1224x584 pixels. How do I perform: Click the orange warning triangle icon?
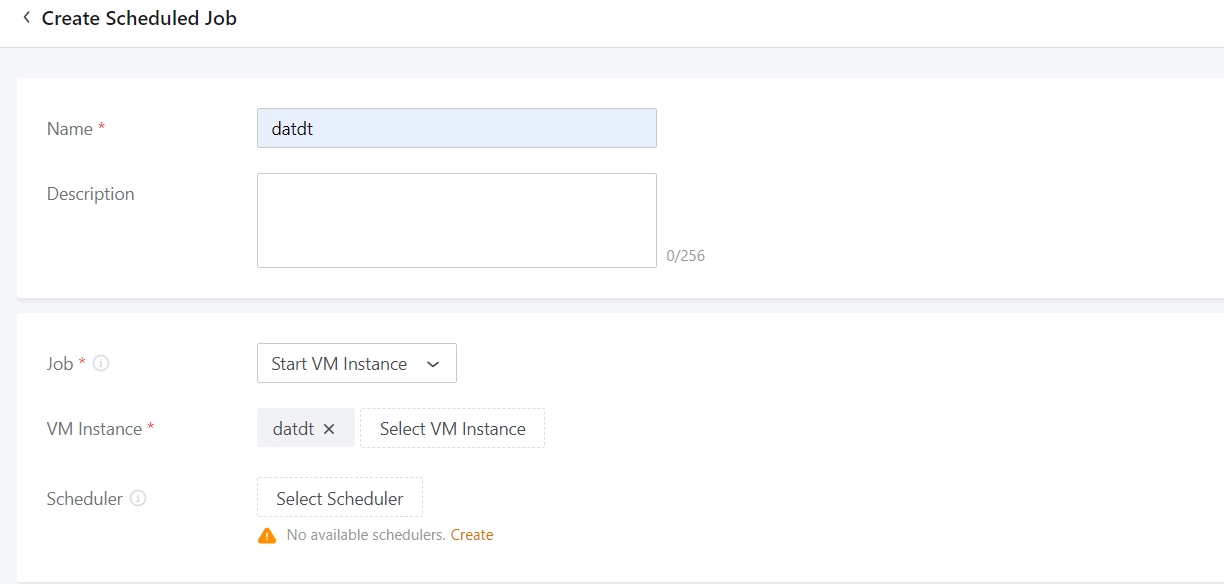point(267,536)
